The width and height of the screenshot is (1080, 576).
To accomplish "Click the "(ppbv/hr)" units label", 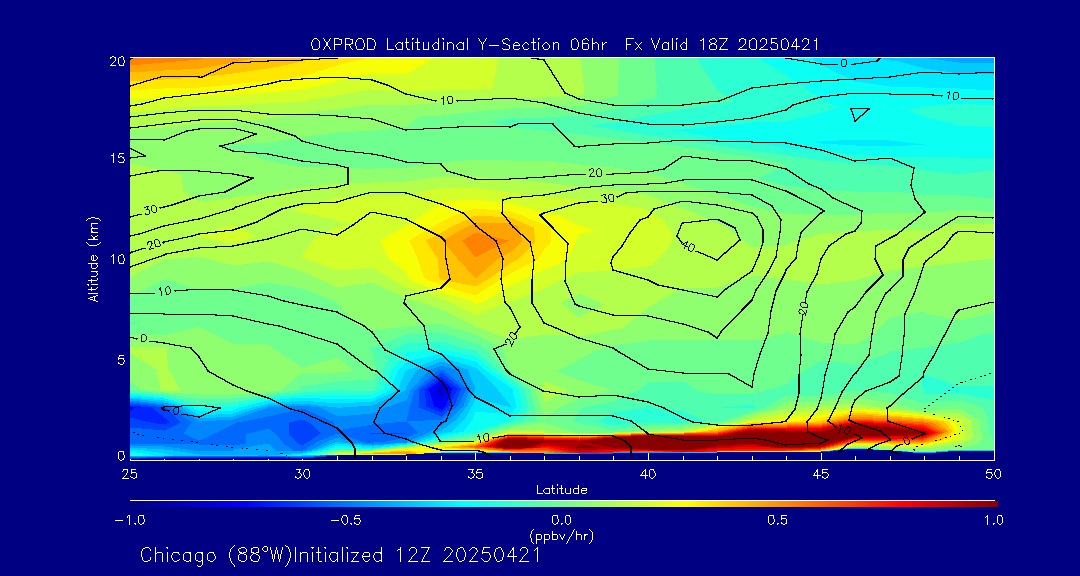I will (561, 535).
